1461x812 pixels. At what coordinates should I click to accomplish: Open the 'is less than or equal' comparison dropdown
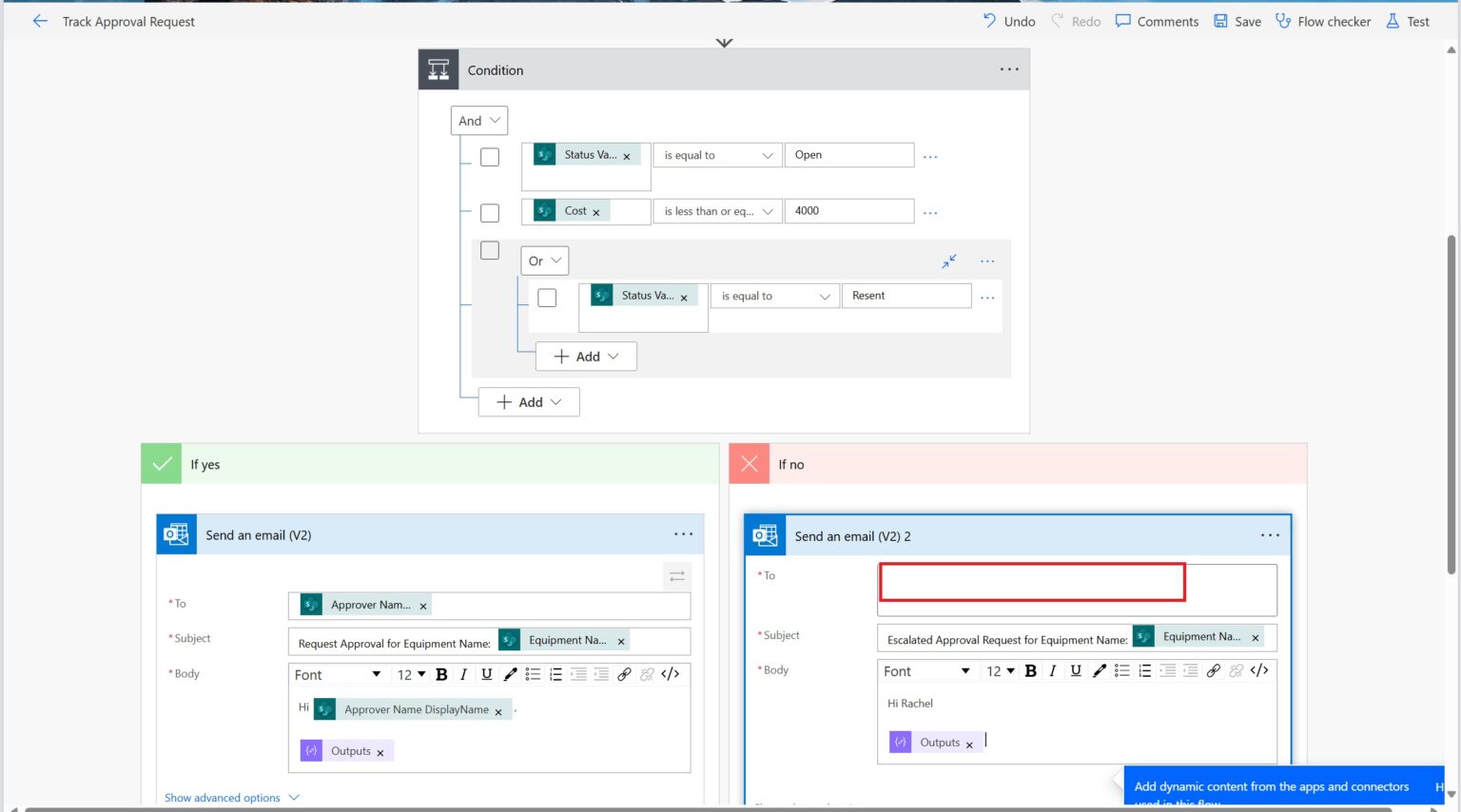(716, 210)
